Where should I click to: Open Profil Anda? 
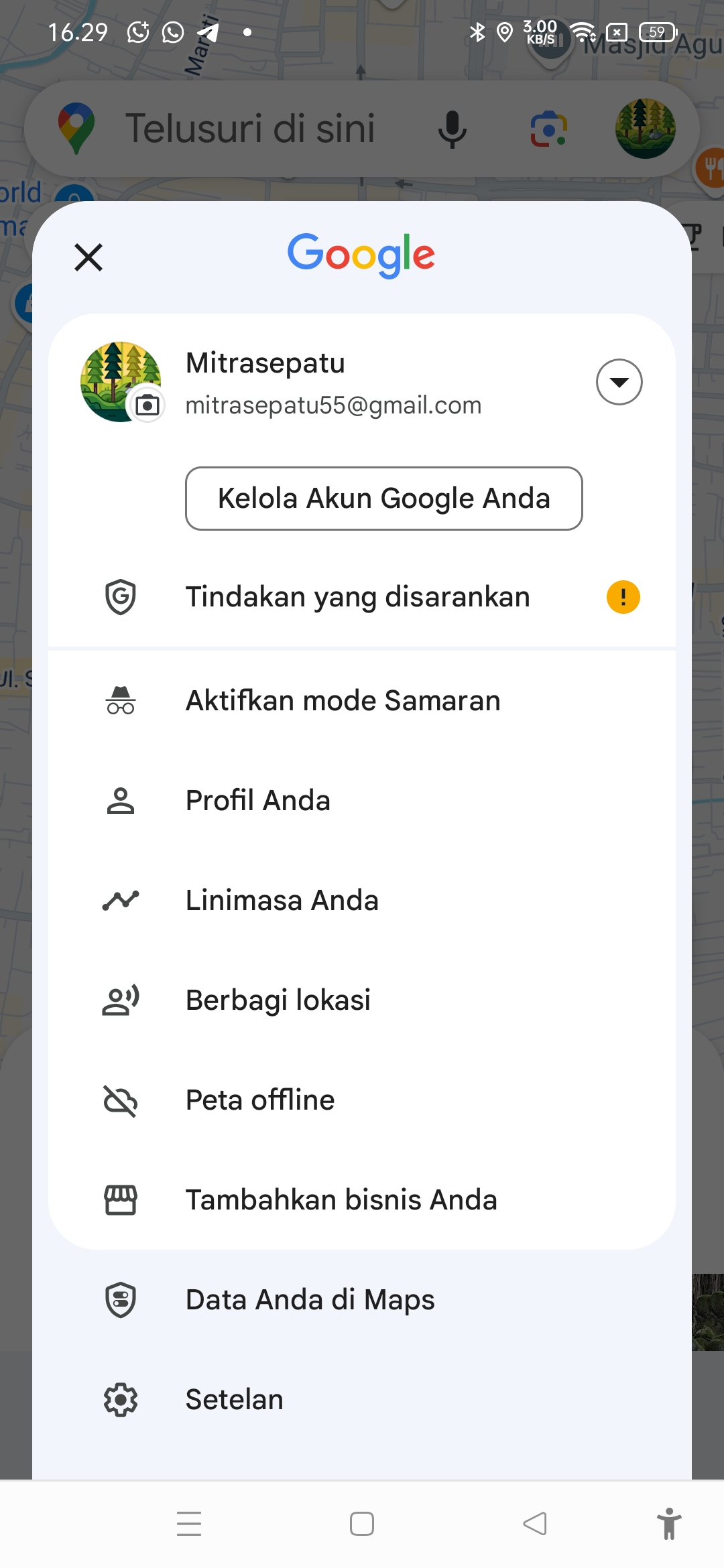[x=362, y=801]
